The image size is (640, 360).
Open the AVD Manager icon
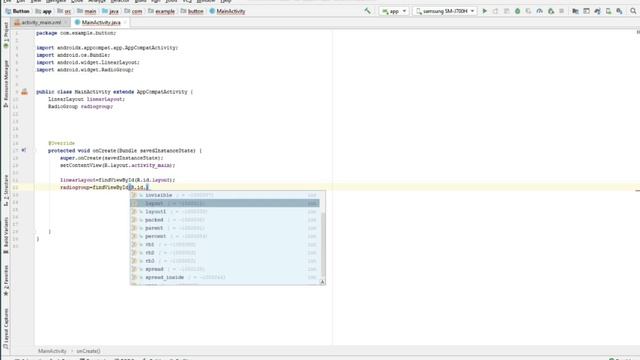(x=609, y=11)
